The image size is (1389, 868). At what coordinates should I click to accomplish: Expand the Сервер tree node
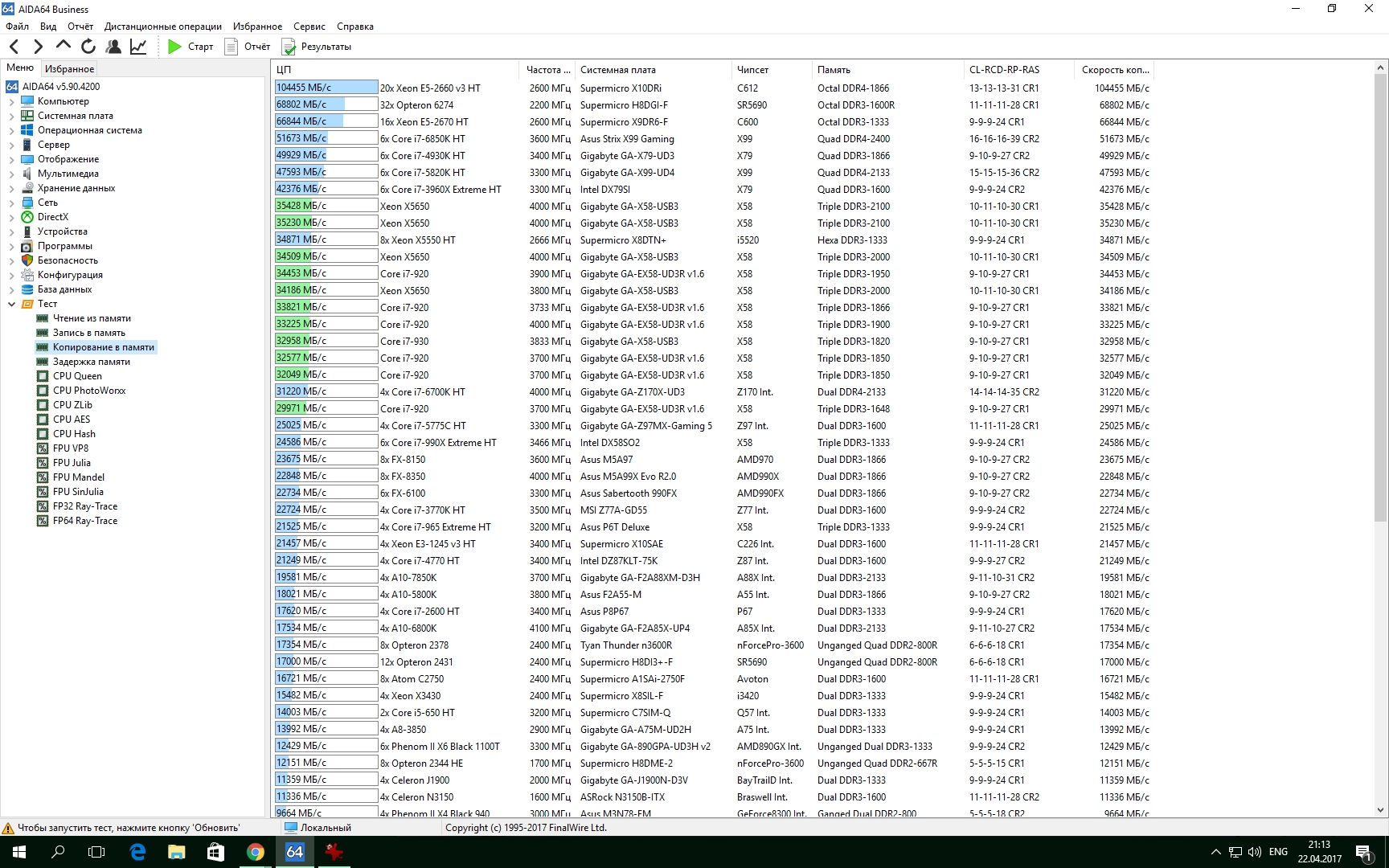click(x=11, y=145)
